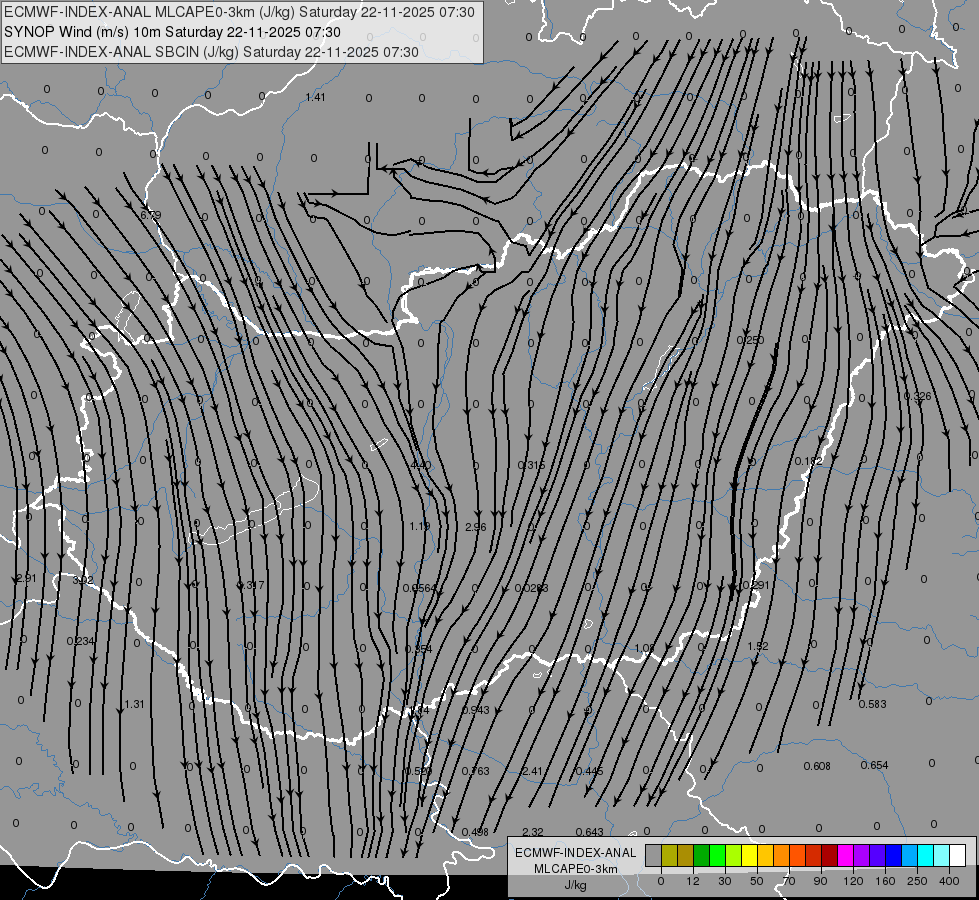Click the 0.943 value on the map

coord(476,710)
